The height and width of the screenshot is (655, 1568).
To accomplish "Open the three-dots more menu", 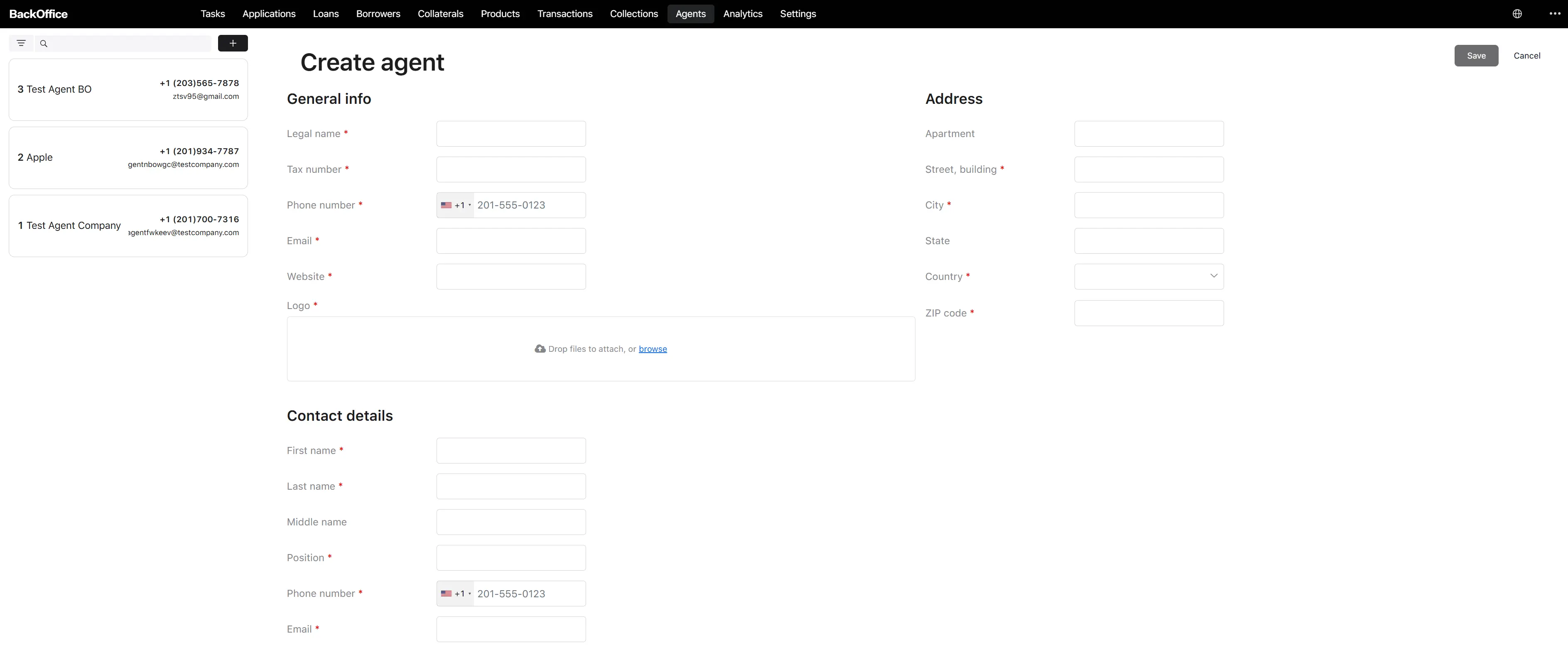I will (x=1555, y=13).
